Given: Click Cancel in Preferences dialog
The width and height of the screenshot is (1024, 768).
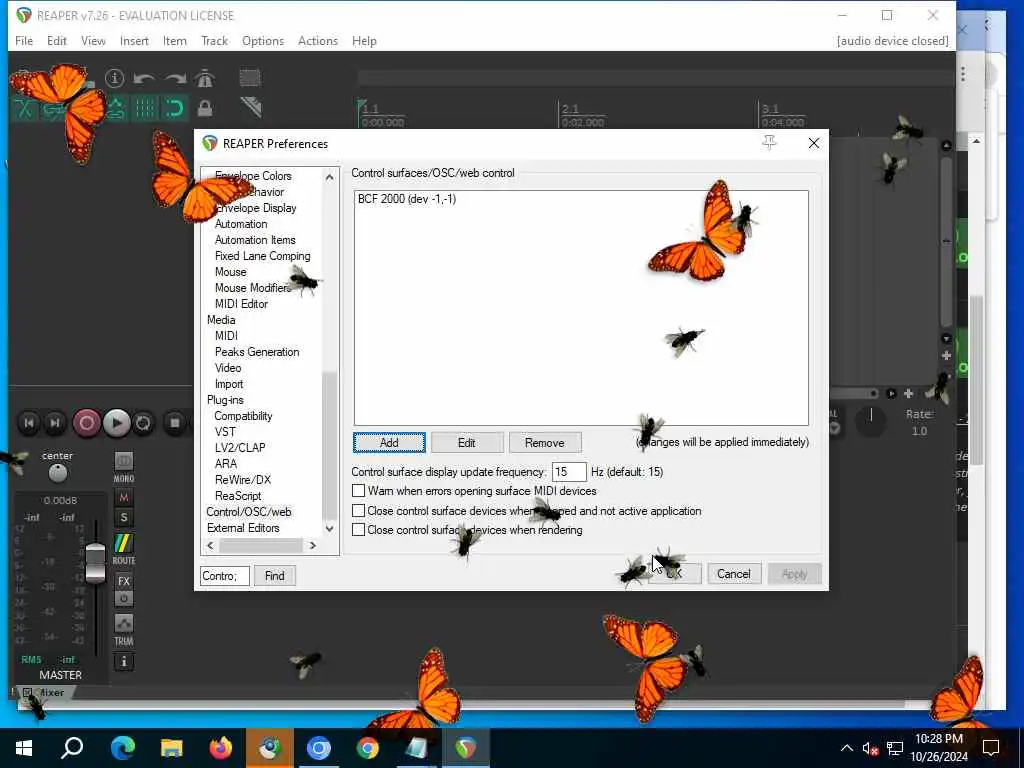Looking at the screenshot, I should [x=733, y=574].
